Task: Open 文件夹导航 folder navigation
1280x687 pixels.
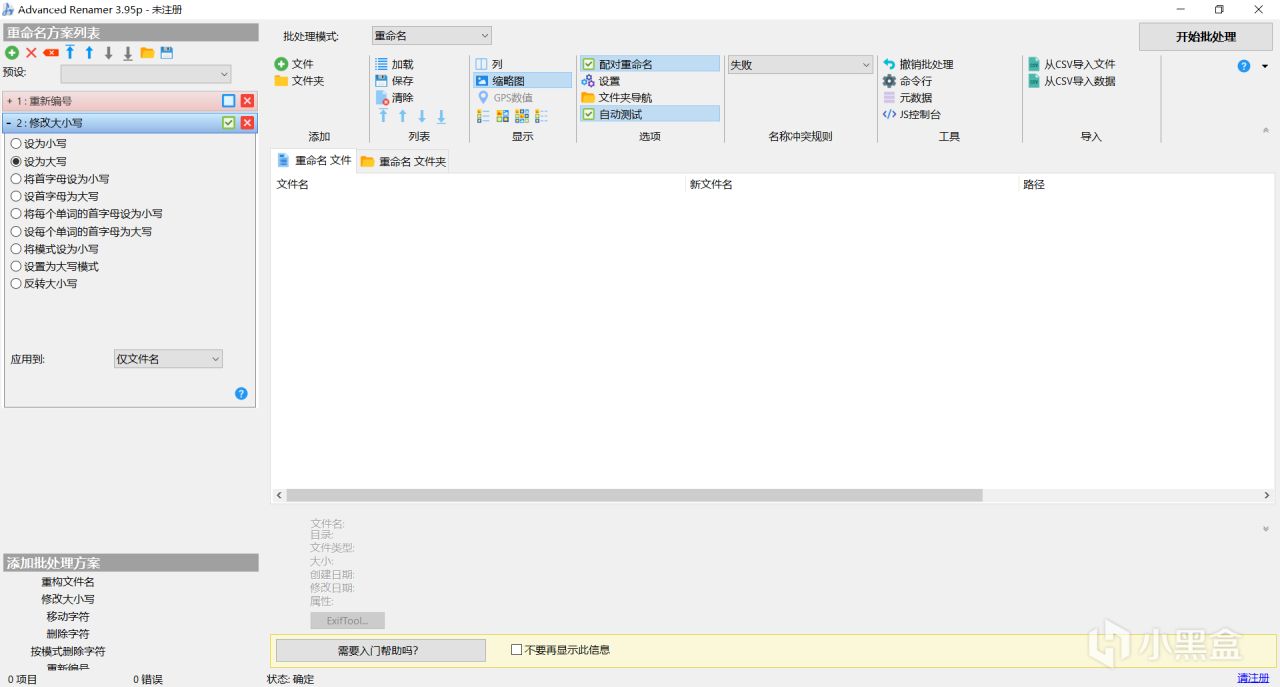Action: (x=617, y=98)
